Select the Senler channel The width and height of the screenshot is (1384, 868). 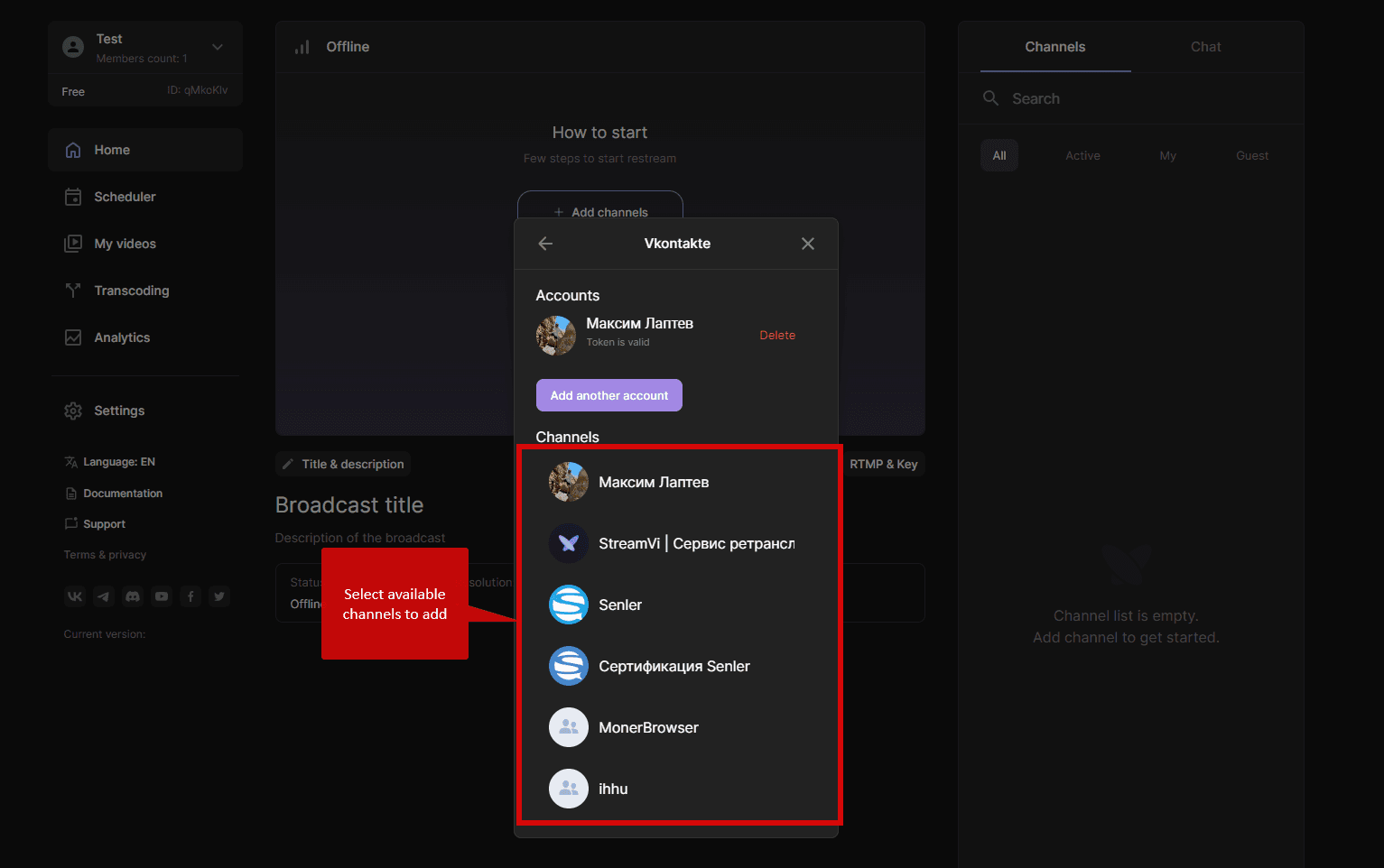click(x=677, y=605)
